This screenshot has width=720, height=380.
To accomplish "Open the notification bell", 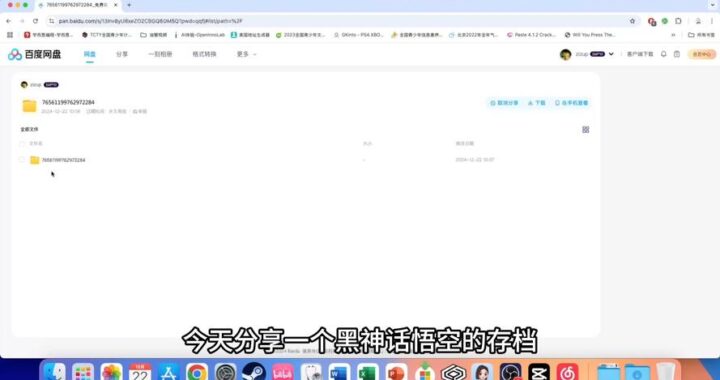I will tap(664, 54).
